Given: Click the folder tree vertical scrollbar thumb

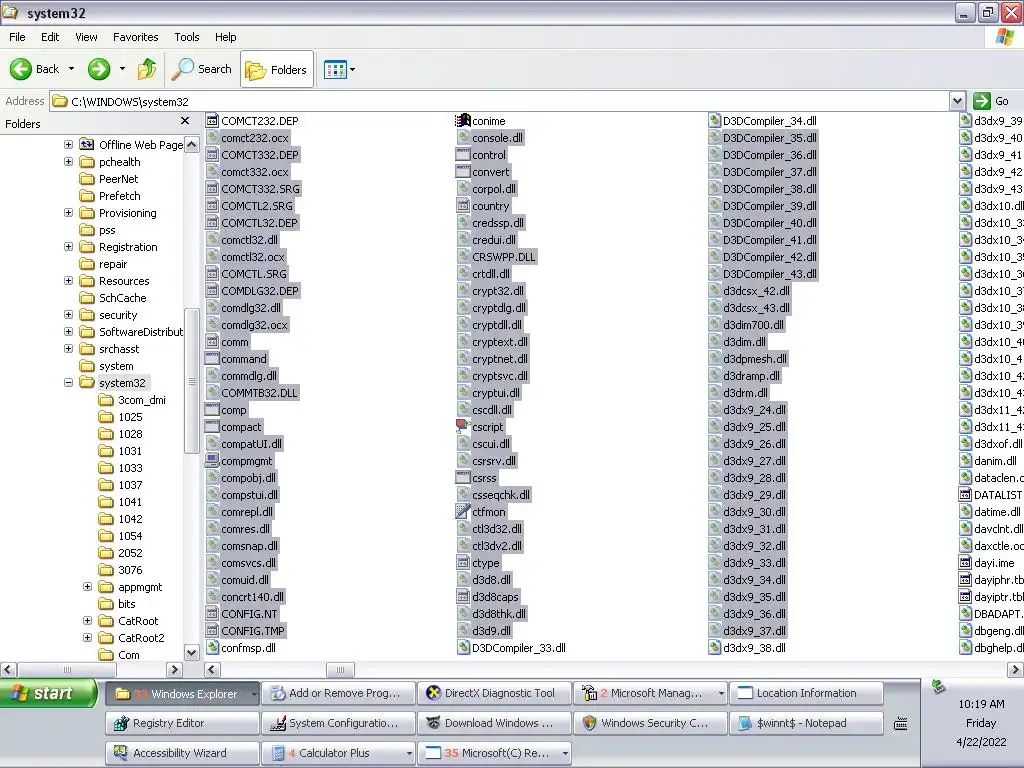Looking at the screenshot, I should click(191, 381).
